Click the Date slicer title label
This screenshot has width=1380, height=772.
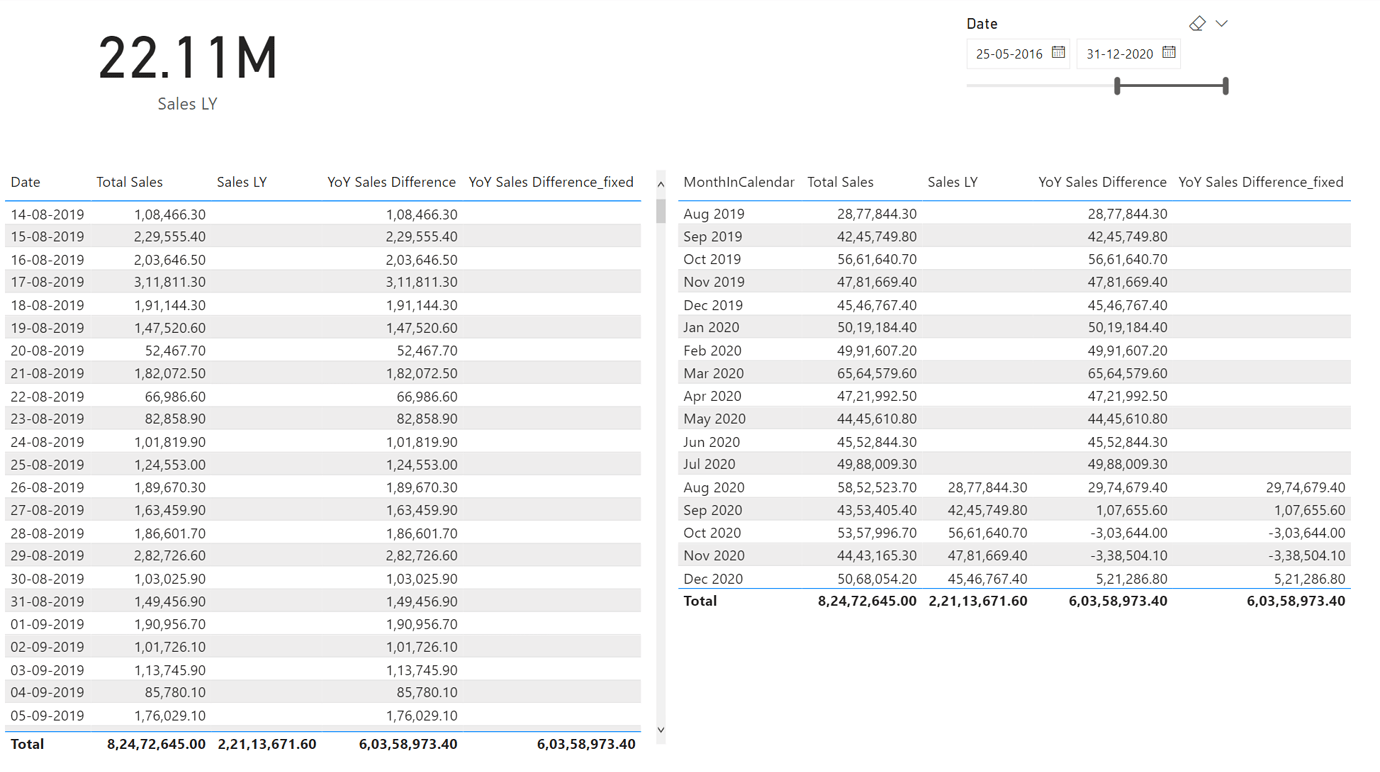coord(981,23)
